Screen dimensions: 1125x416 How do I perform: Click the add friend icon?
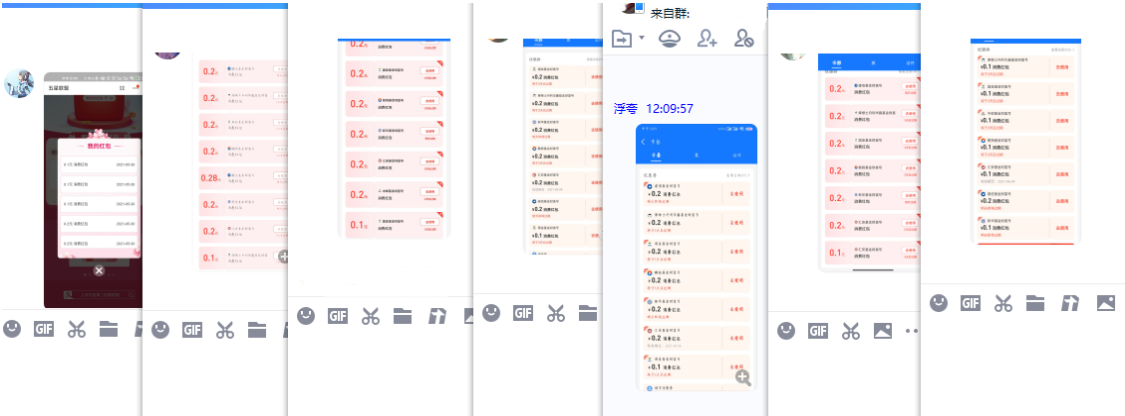click(708, 39)
